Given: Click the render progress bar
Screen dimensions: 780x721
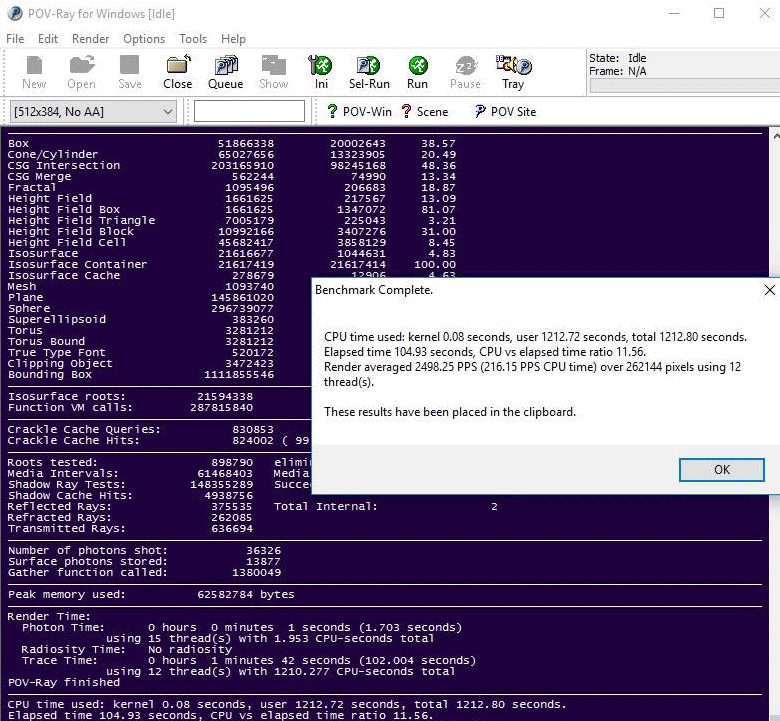Looking at the screenshot, I should click(684, 86).
